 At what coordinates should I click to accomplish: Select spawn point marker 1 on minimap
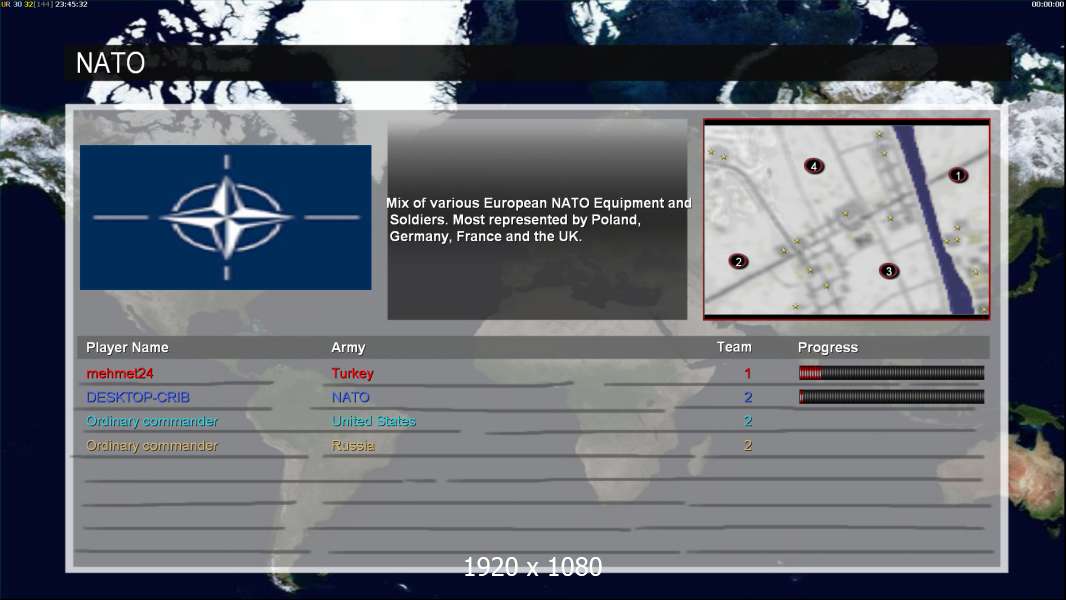tap(958, 175)
